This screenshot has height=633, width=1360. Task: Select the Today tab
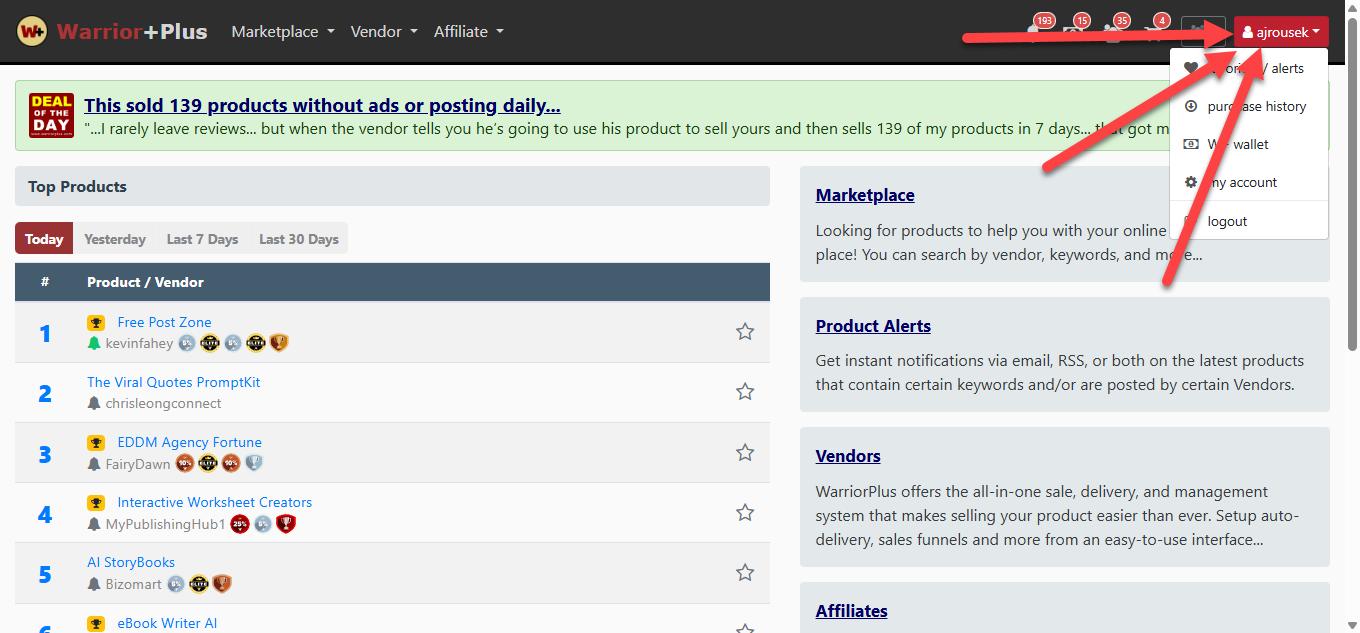click(x=44, y=239)
